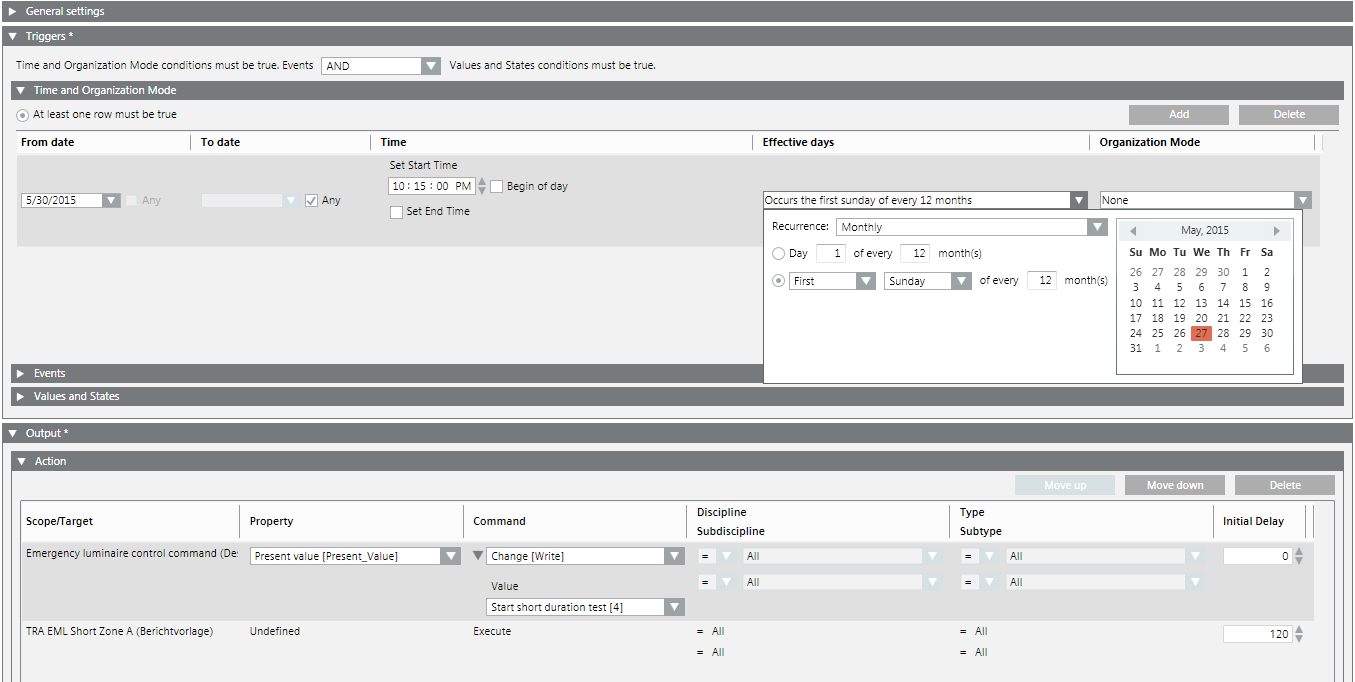This screenshot has height=682, width=1355.
Task: Click the next month arrow in the calendar
Action: point(1277,229)
